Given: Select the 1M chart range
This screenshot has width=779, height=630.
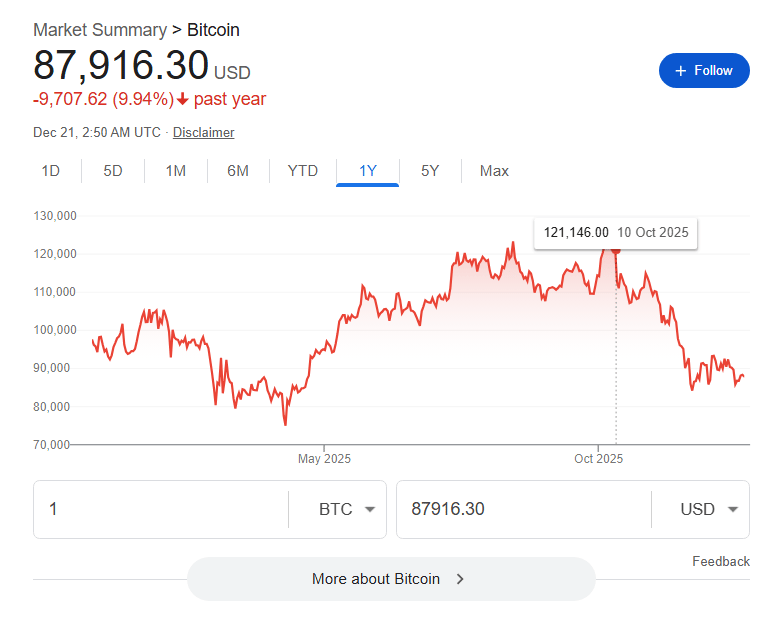Looking at the screenshot, I should click(176, 171).
